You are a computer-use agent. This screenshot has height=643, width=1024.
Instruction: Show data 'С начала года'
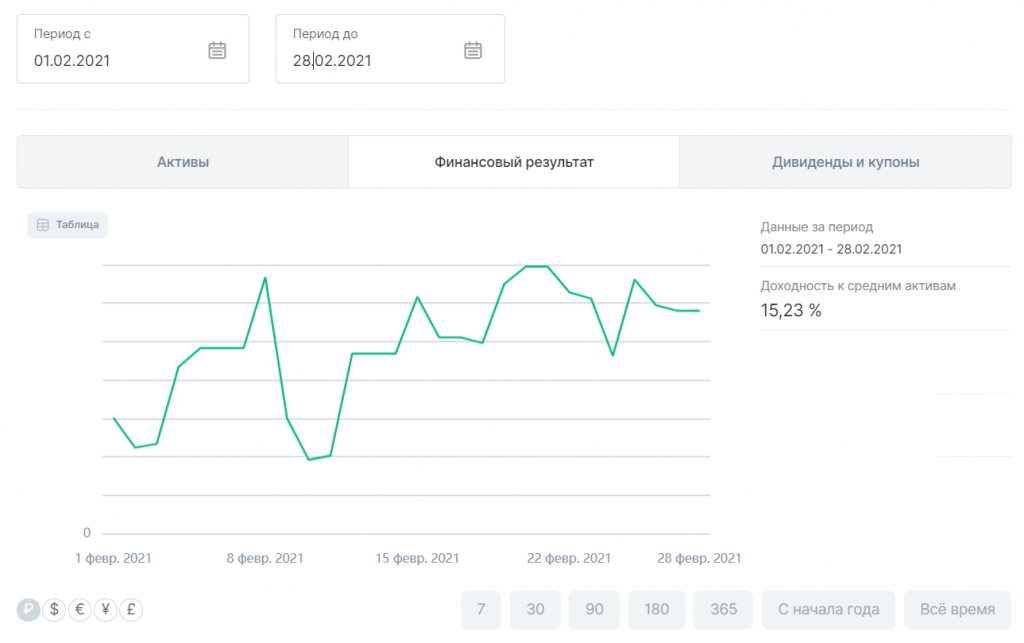[828, 609]
